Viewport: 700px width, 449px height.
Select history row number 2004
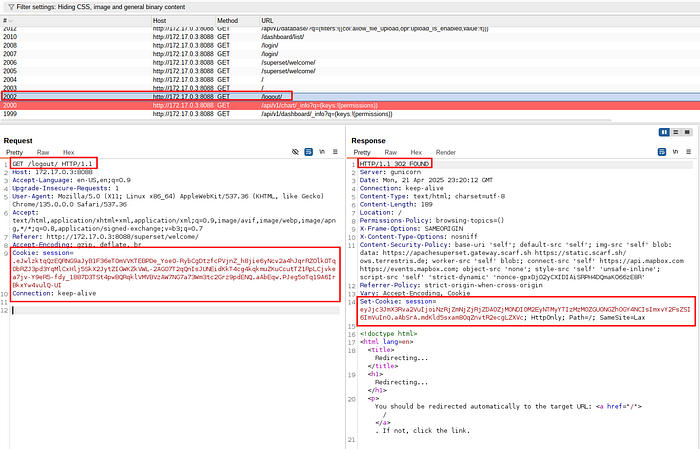point(350,79)
